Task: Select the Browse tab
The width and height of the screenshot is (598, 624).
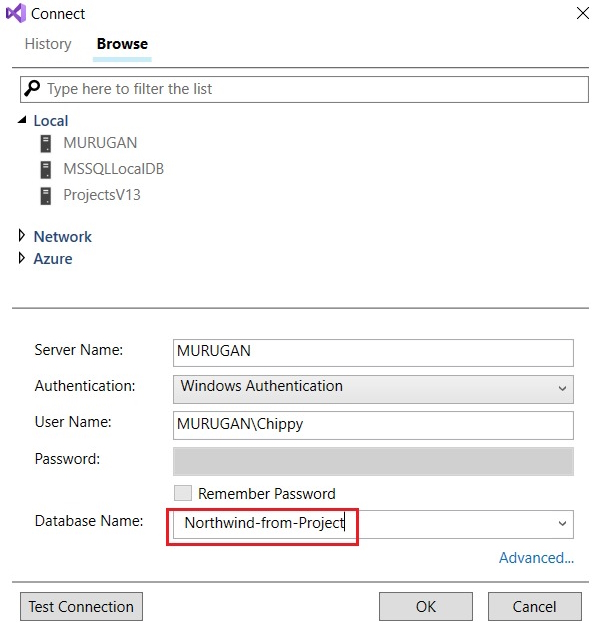Action: [x=122, y=44]
